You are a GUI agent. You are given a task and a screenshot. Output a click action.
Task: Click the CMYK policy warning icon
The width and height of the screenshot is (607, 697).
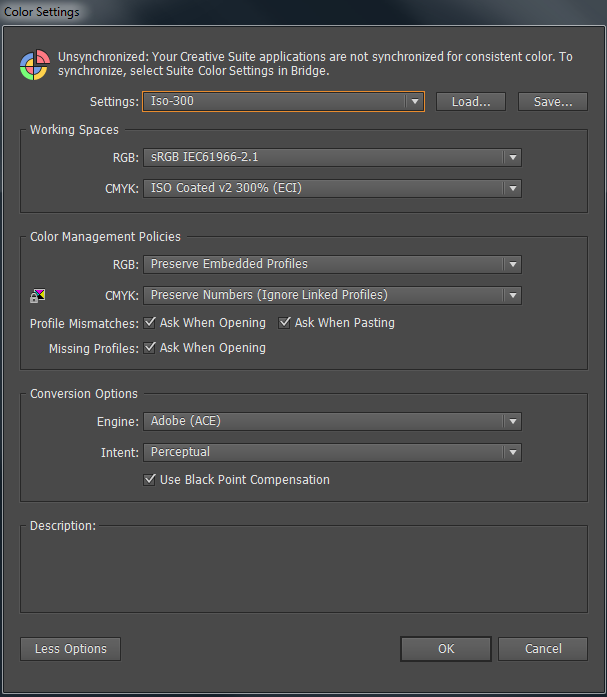(x=38, y=295)
